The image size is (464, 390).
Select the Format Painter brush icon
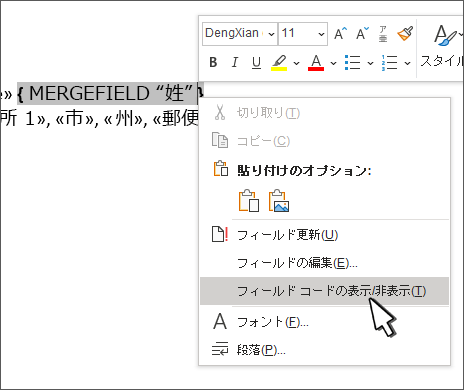[x=405, y=34]
